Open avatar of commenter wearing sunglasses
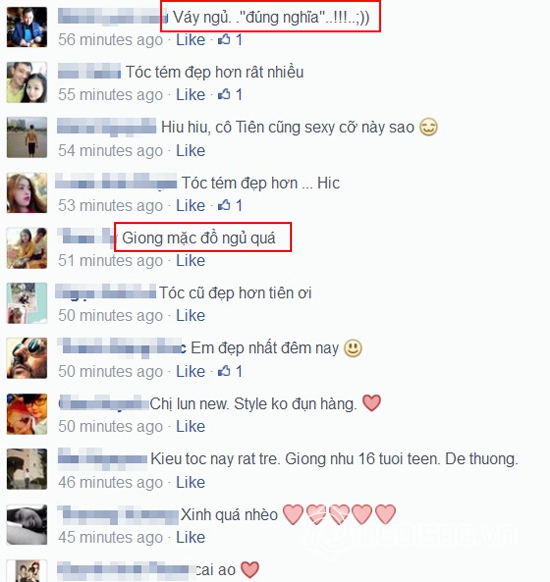Image resolution: width=550 pixels, height=582 pixels. (x=27, y=358)
